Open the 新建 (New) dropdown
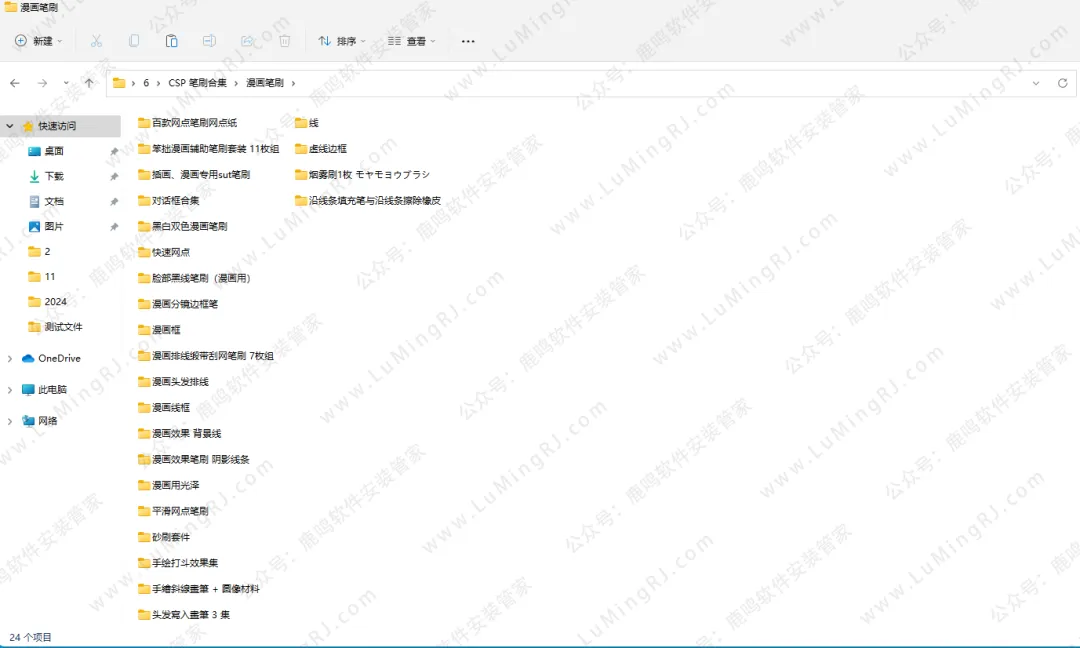The image size is (1080, 648). tap(38, 41)
